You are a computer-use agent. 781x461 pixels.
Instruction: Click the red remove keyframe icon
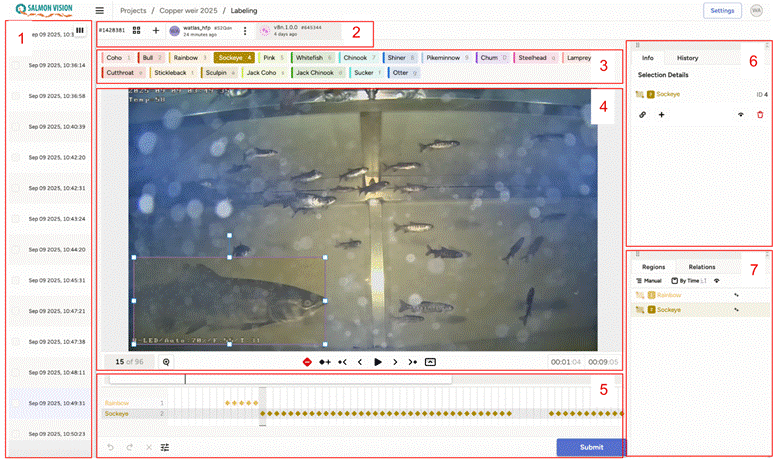coord(307,362)
